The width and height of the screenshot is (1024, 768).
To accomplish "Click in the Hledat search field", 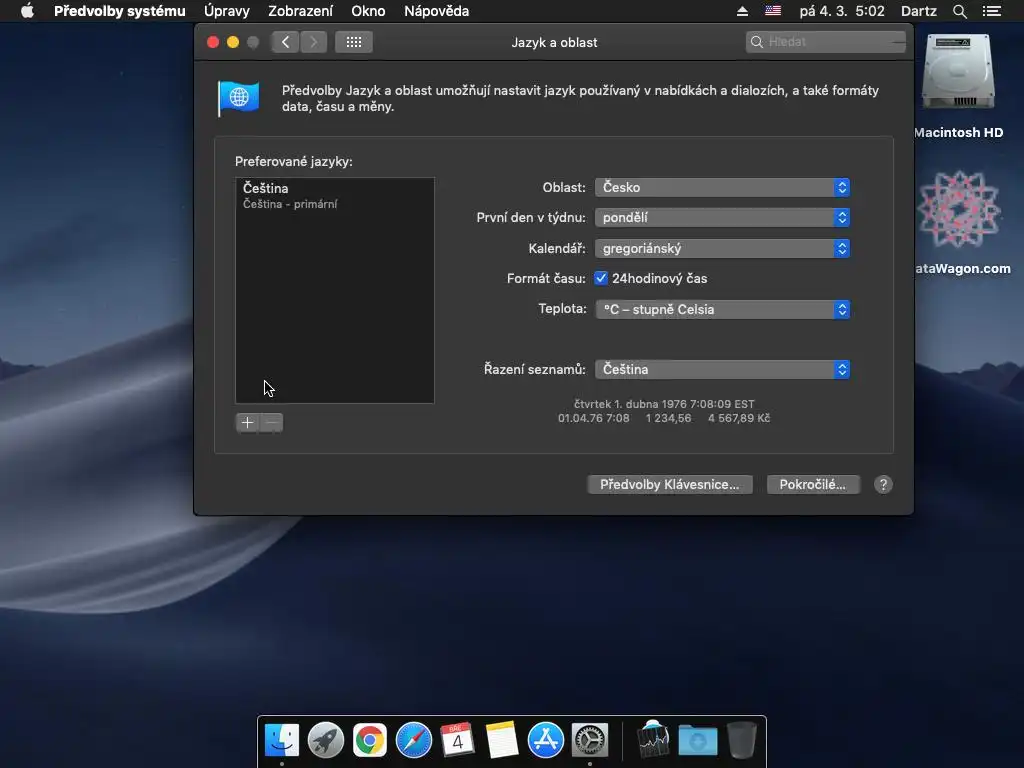I will tap(825, 42).
